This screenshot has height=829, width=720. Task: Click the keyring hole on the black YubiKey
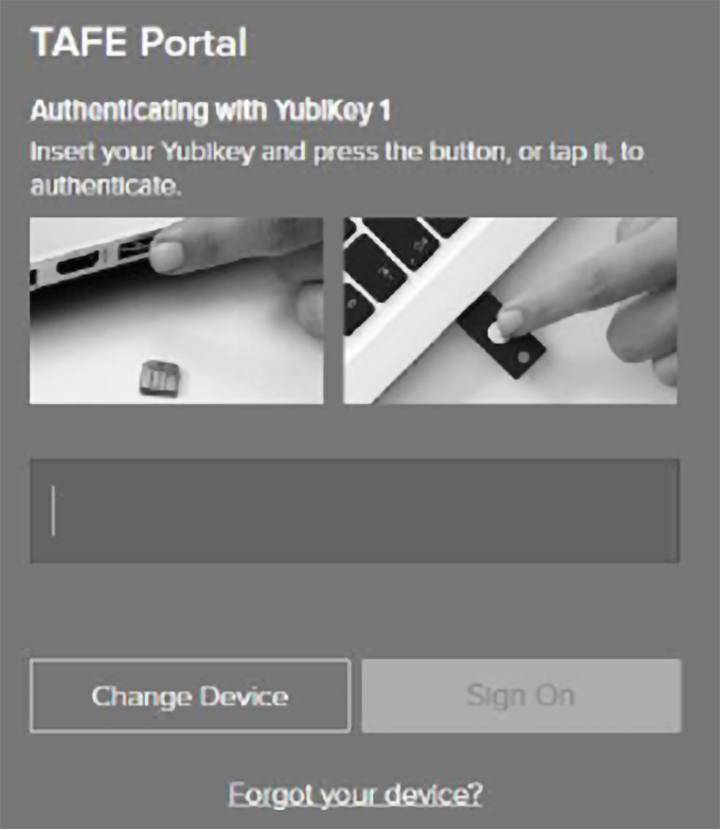[523, 357]
